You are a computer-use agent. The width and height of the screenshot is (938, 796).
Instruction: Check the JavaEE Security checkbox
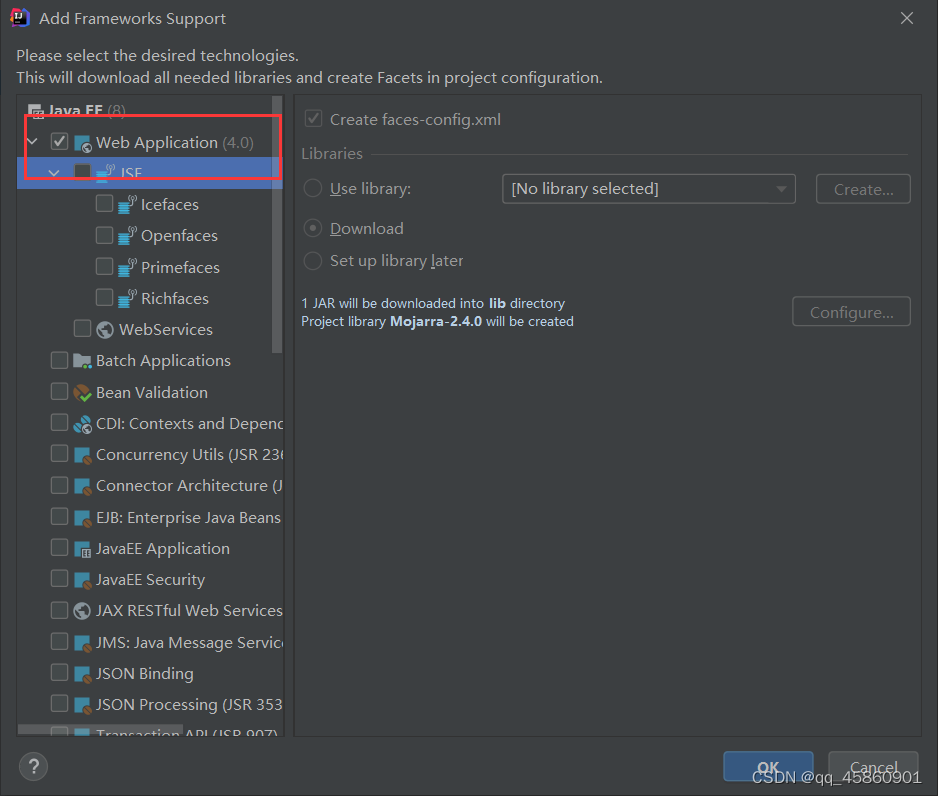pyautogui.click(x=59, y=578)
